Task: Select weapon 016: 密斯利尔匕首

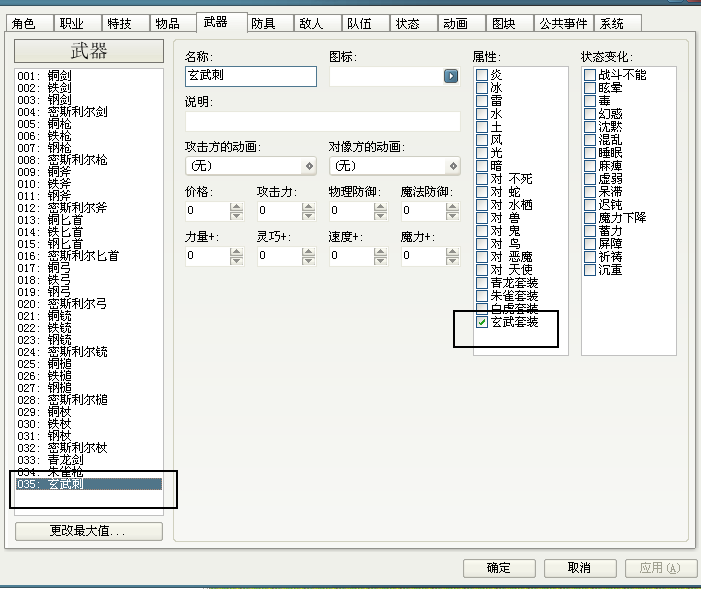Action: coord(89,256)
